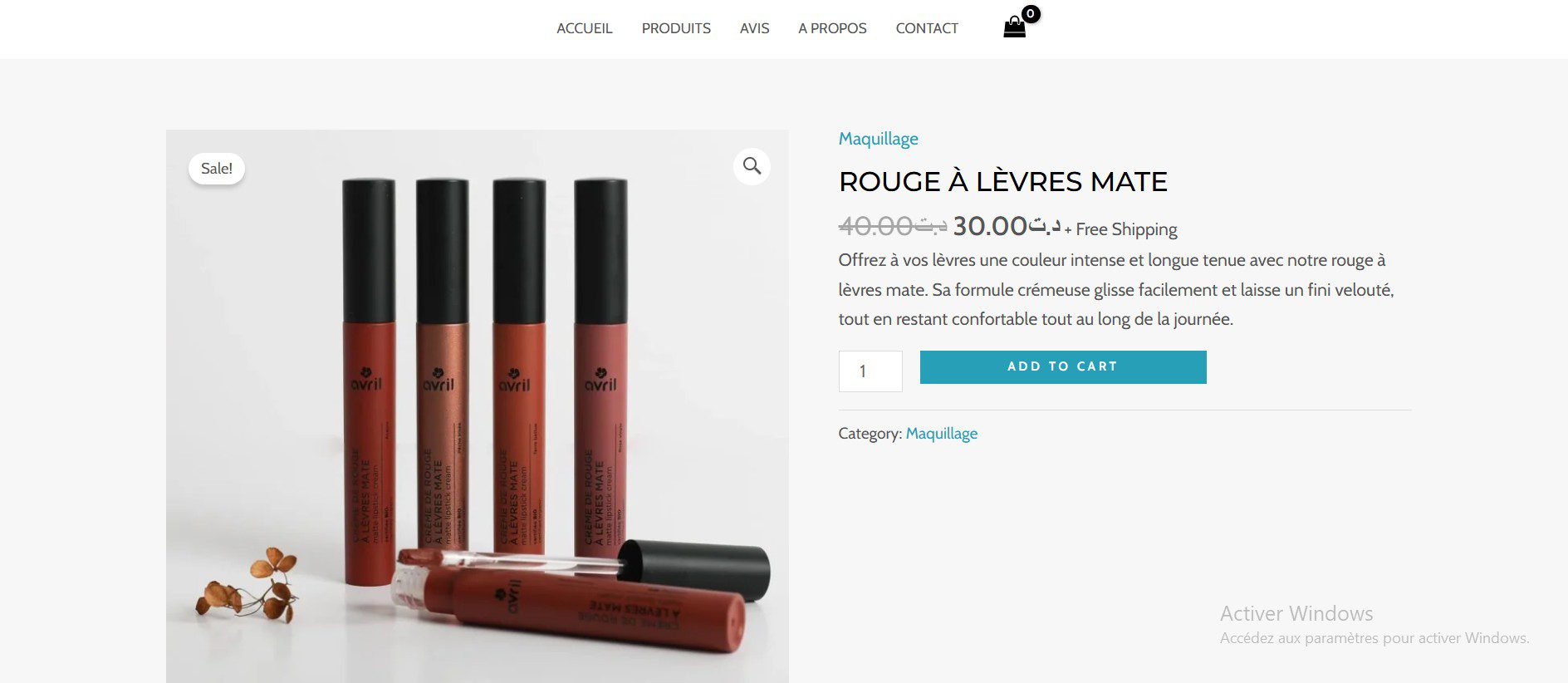The height and width of the screenshot is (683, 1568).
Task: Click the magnifier zoom icon on product image
Action: (752, 166)
